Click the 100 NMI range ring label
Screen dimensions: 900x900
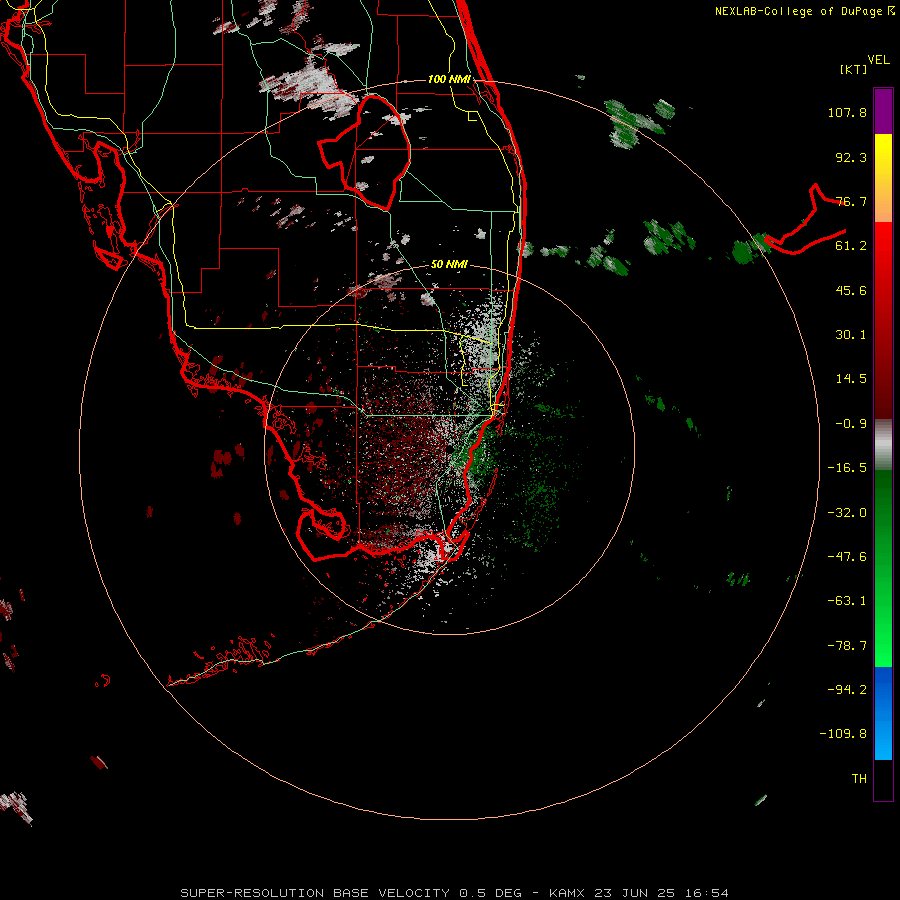449,79
